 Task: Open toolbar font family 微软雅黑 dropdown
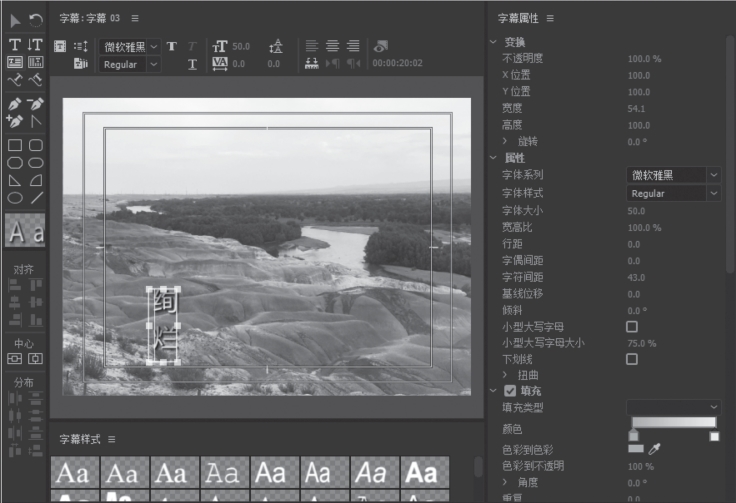tap(130, 47)
